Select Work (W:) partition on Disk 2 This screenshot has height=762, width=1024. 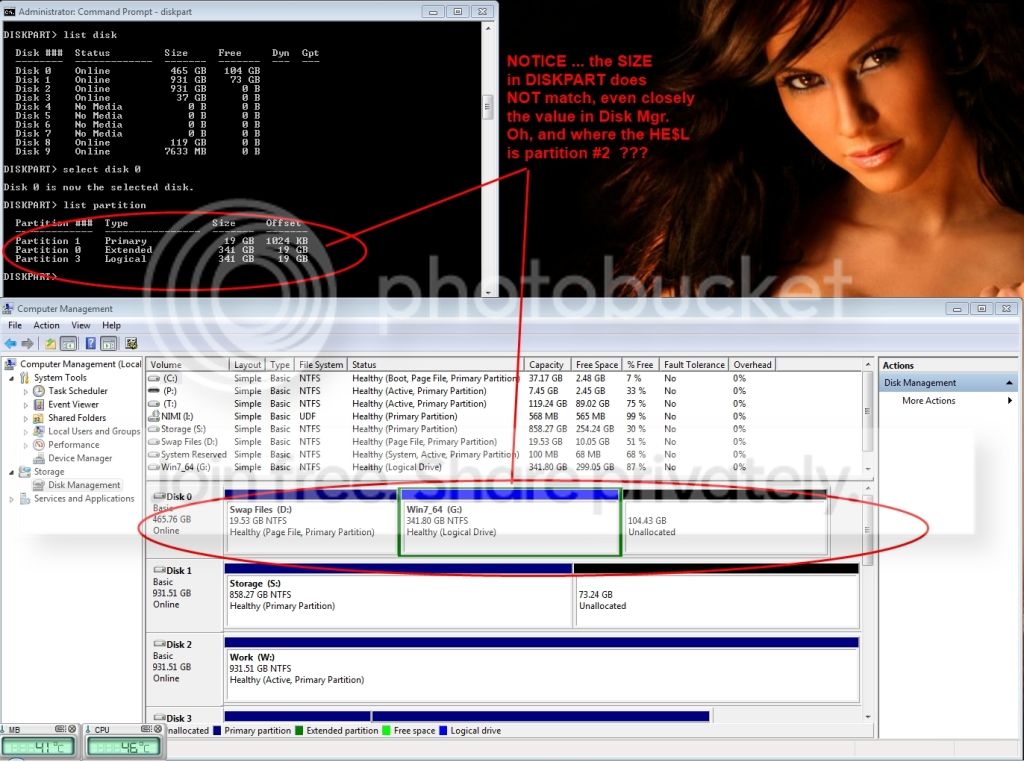541,669
